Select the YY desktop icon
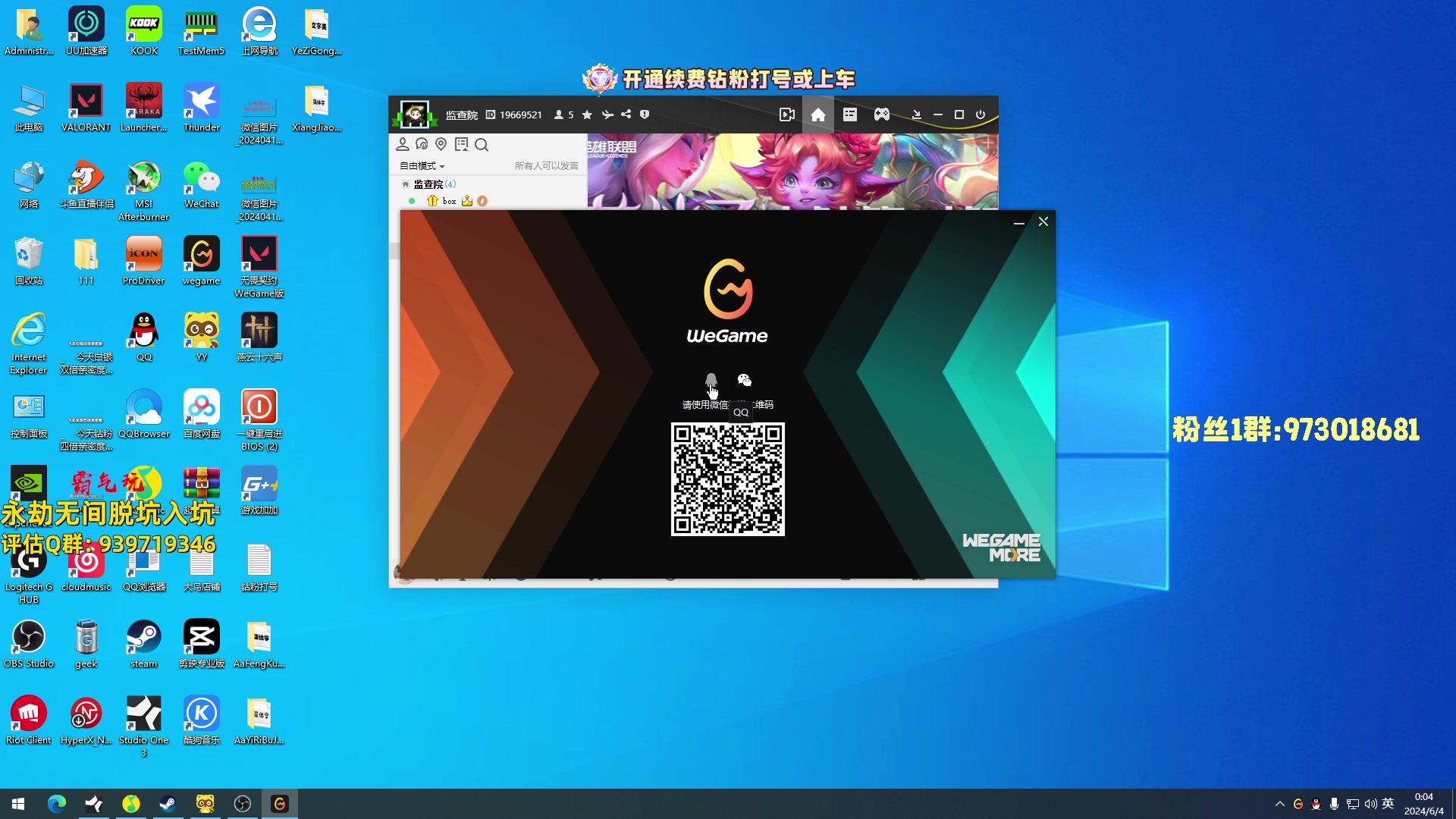This screenshot has height=819, width=1456. (x=202, y=337)
